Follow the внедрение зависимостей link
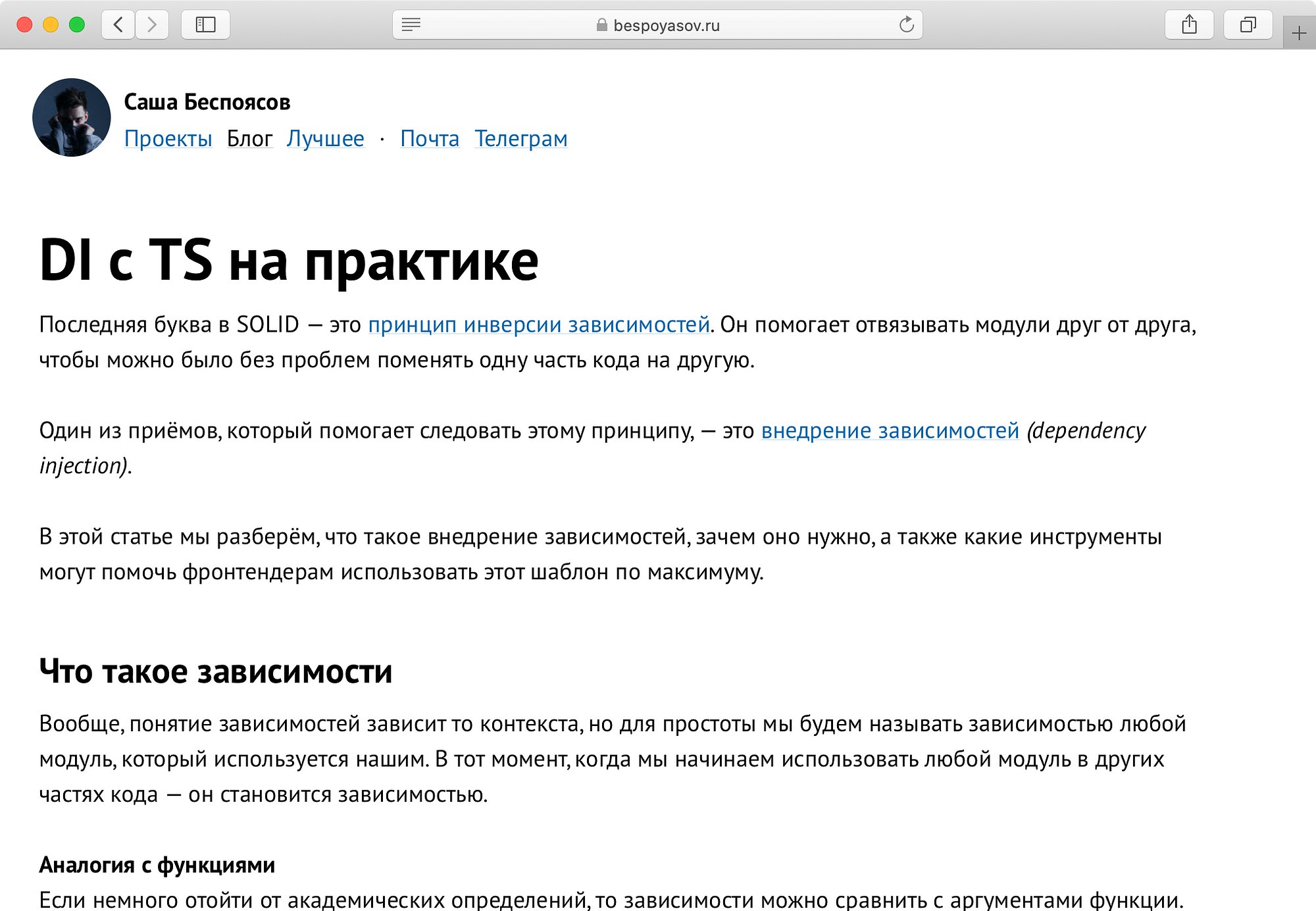Viewport: 1316px width, 911px height. pyautogui.click(x=890, y=430)
